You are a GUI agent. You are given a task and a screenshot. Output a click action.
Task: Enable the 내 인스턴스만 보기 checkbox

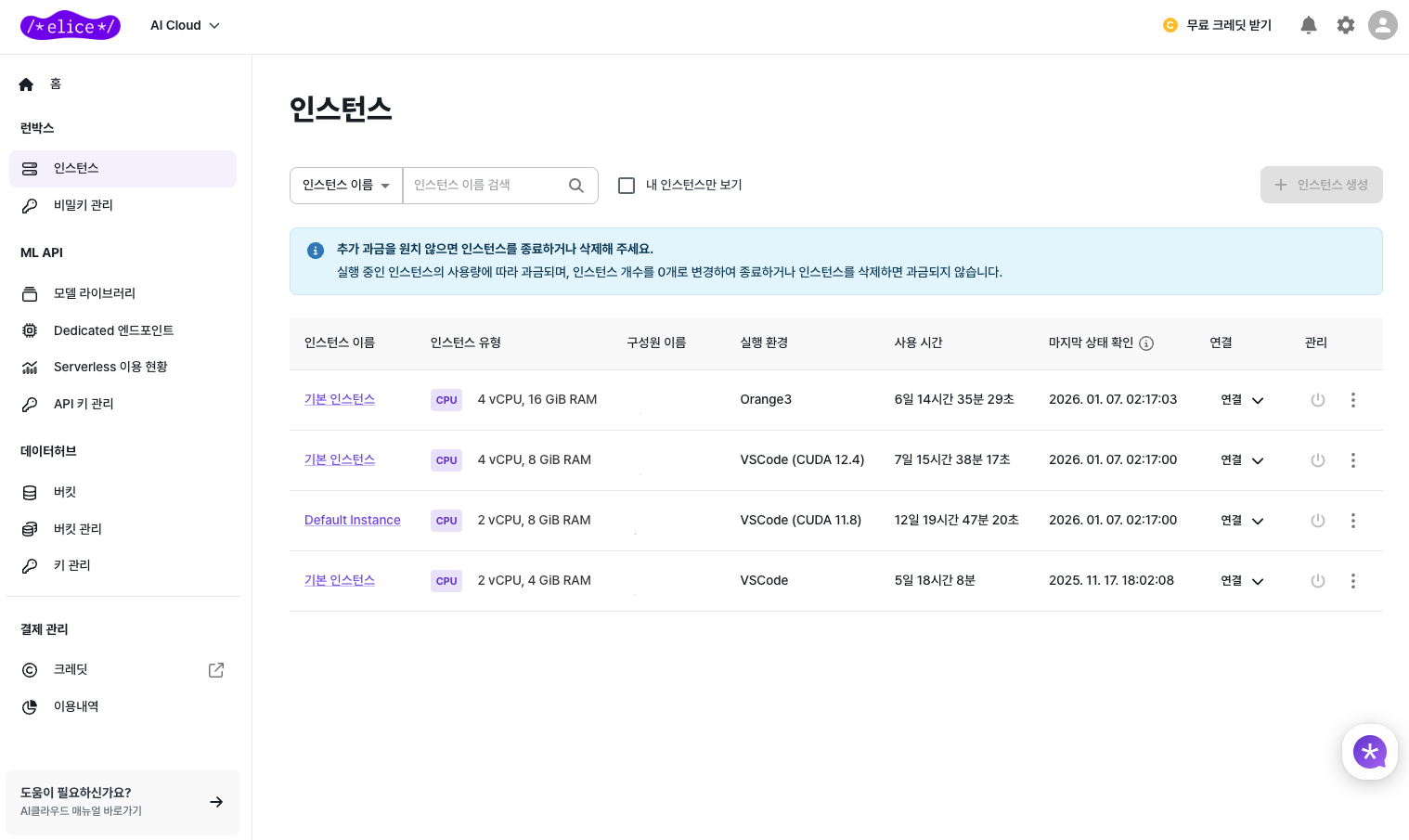coord(627,186)
